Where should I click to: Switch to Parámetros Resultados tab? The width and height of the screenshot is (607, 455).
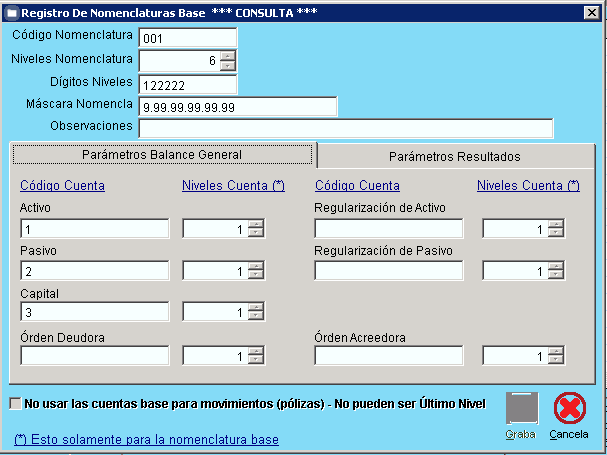tap(454, 157)
